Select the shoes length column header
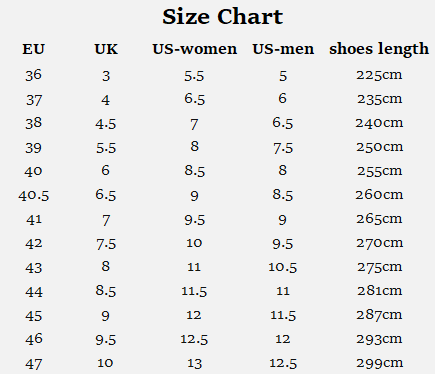Image resolution: width=435 pixels, height=374 pixels. pos(379,49)
